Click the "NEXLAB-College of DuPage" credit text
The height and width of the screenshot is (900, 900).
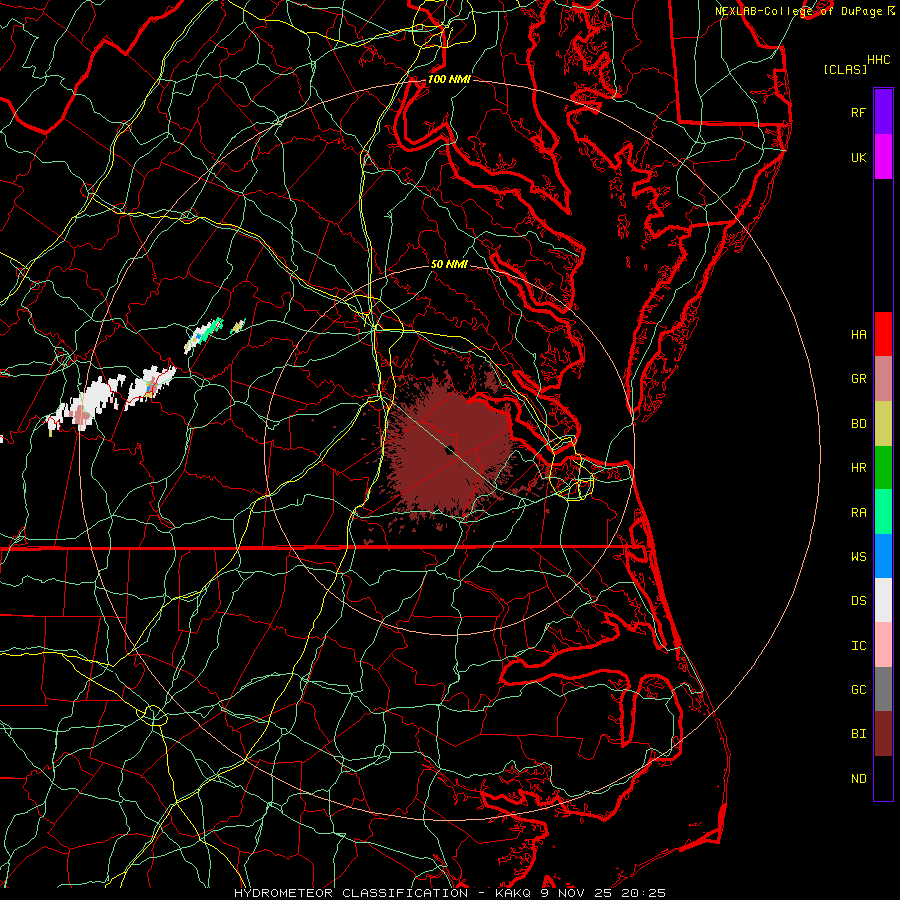coord(798,11)
